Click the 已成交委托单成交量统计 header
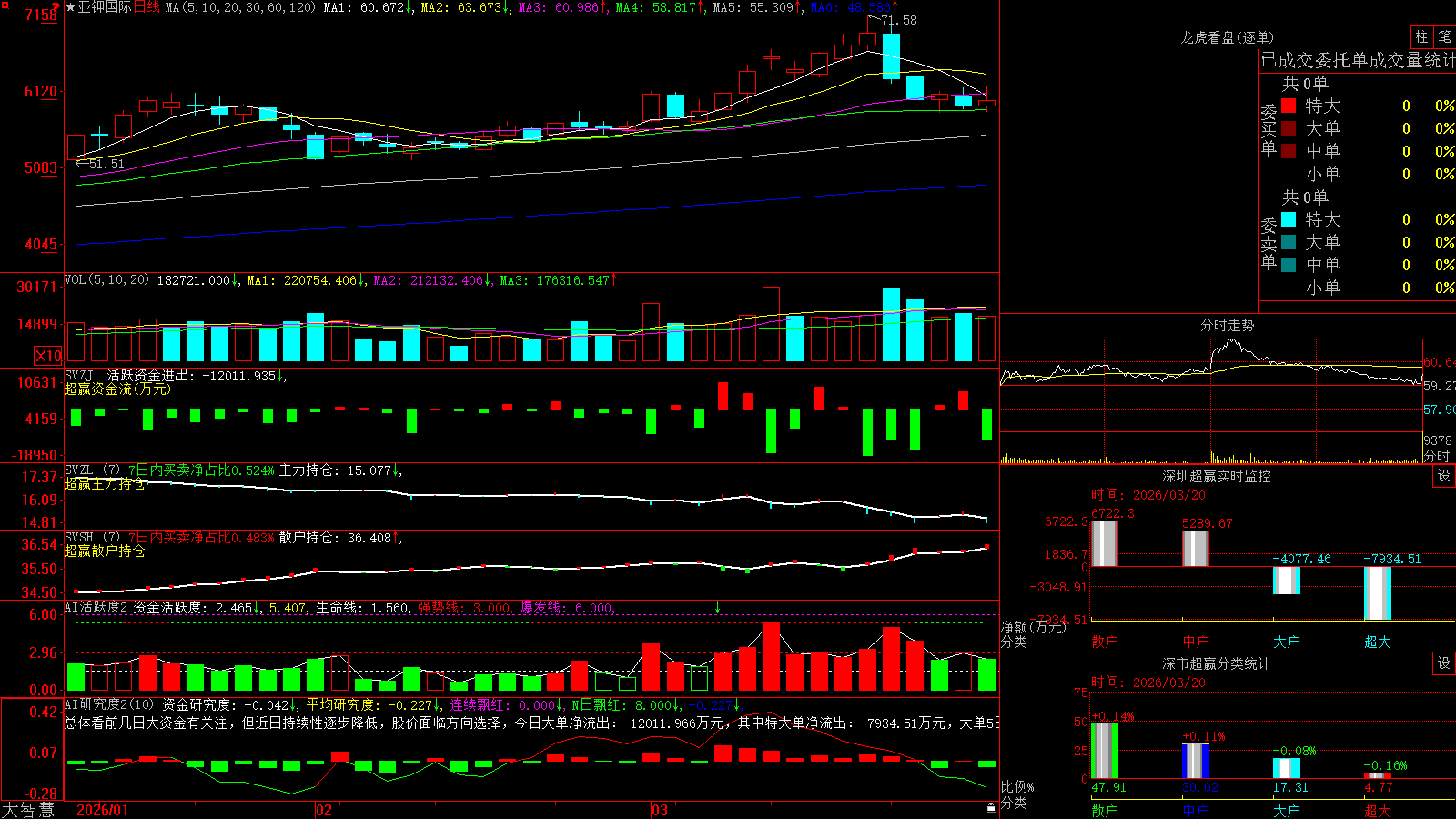Screen dimensions: 1456x819 coord(1358,61)
